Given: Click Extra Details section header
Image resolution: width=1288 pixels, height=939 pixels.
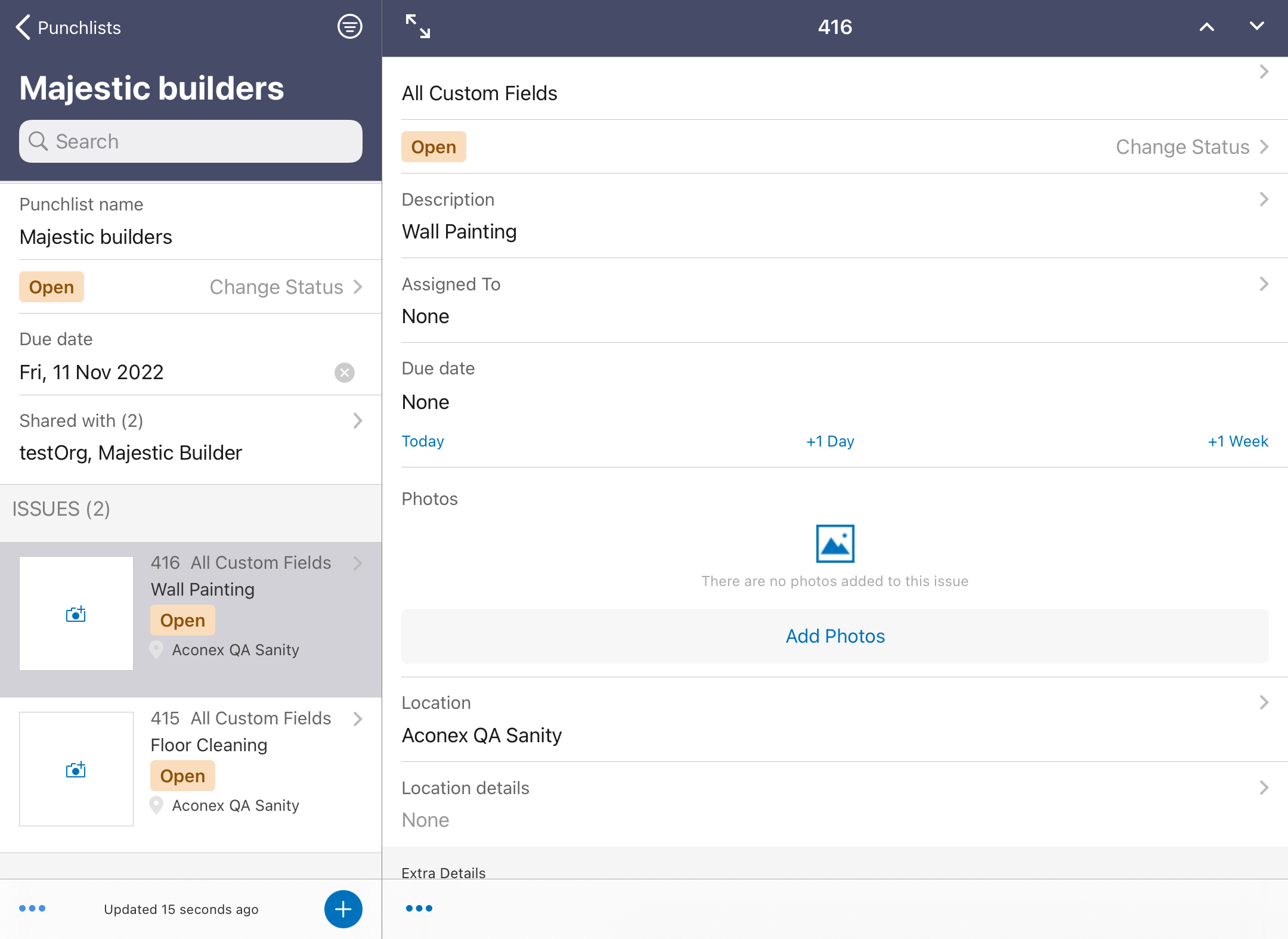Looking at the screenshot, I should click(444, 873).
